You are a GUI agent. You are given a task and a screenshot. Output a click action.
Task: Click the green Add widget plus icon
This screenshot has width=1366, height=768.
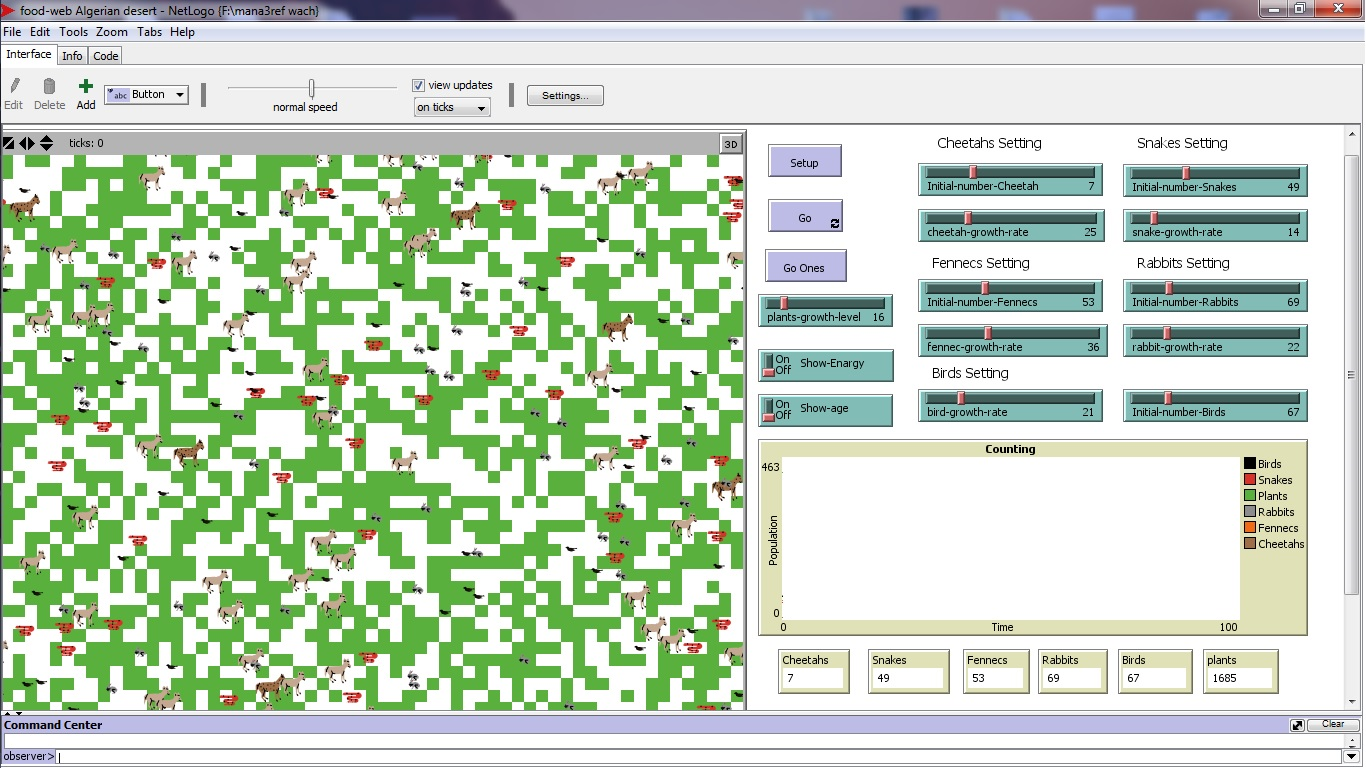86,87
